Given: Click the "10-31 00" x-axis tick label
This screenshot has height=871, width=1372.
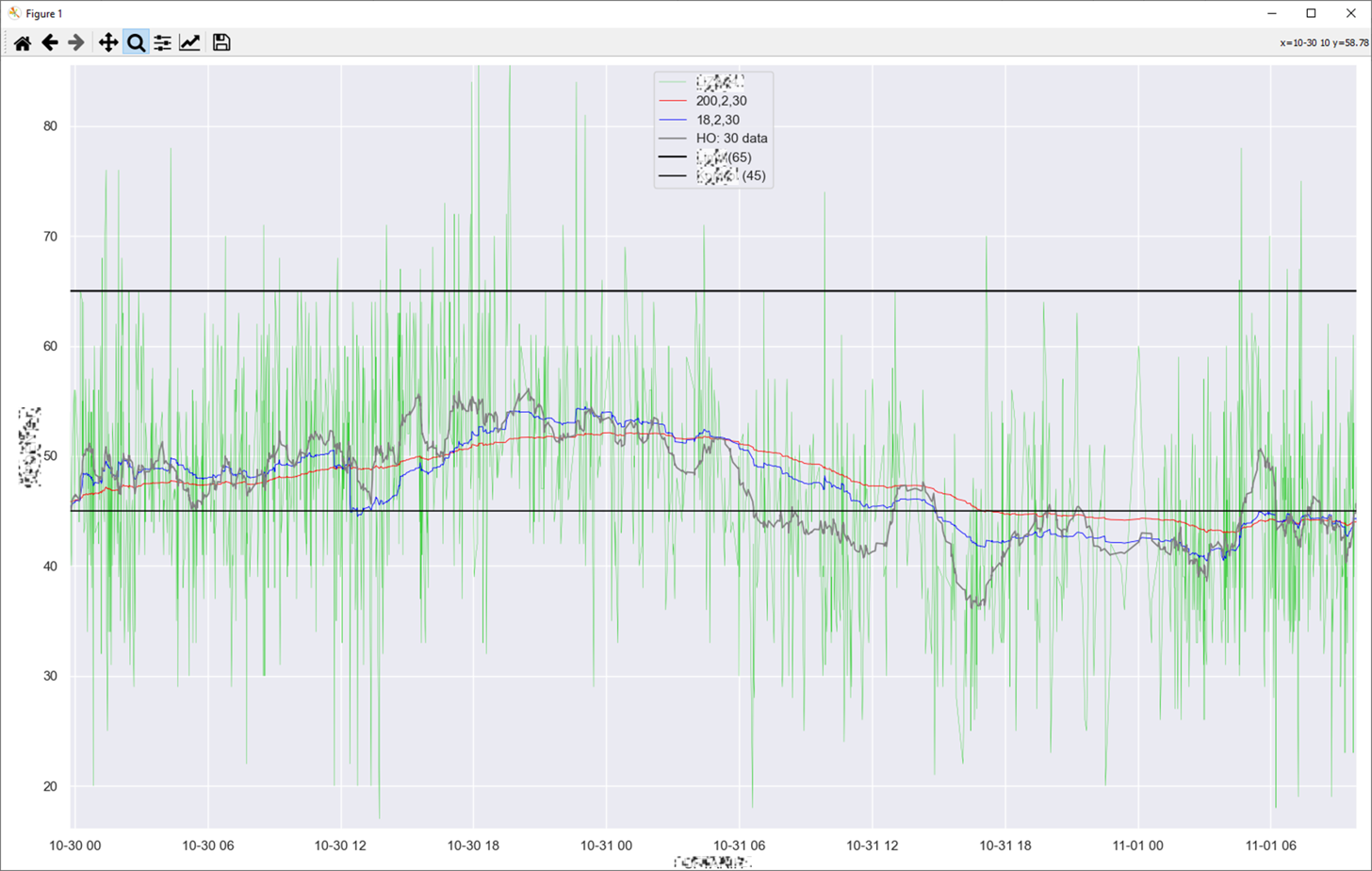Looking at the screenshot, I should [607, 845].
